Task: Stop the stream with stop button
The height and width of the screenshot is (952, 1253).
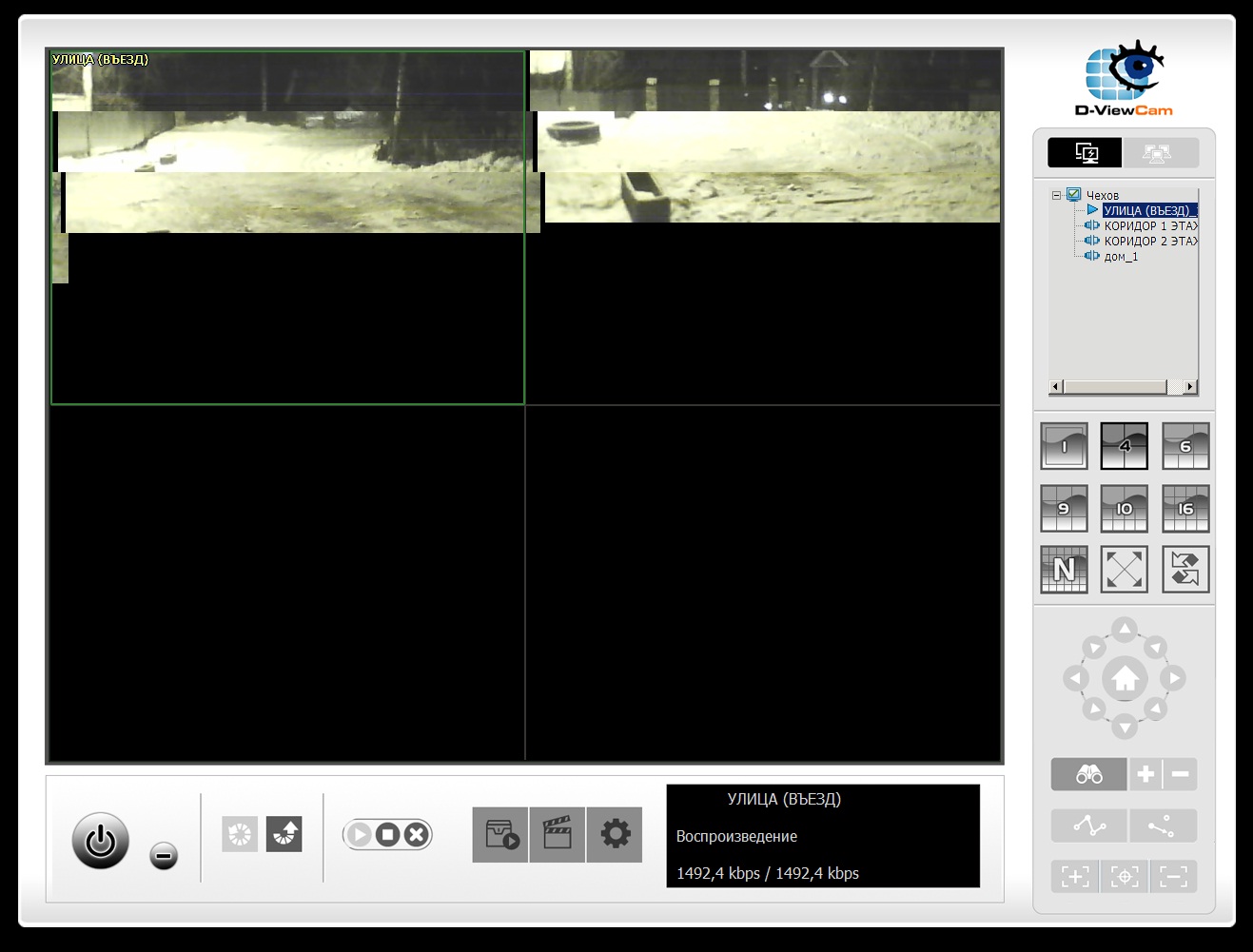Action: (387, 835)
